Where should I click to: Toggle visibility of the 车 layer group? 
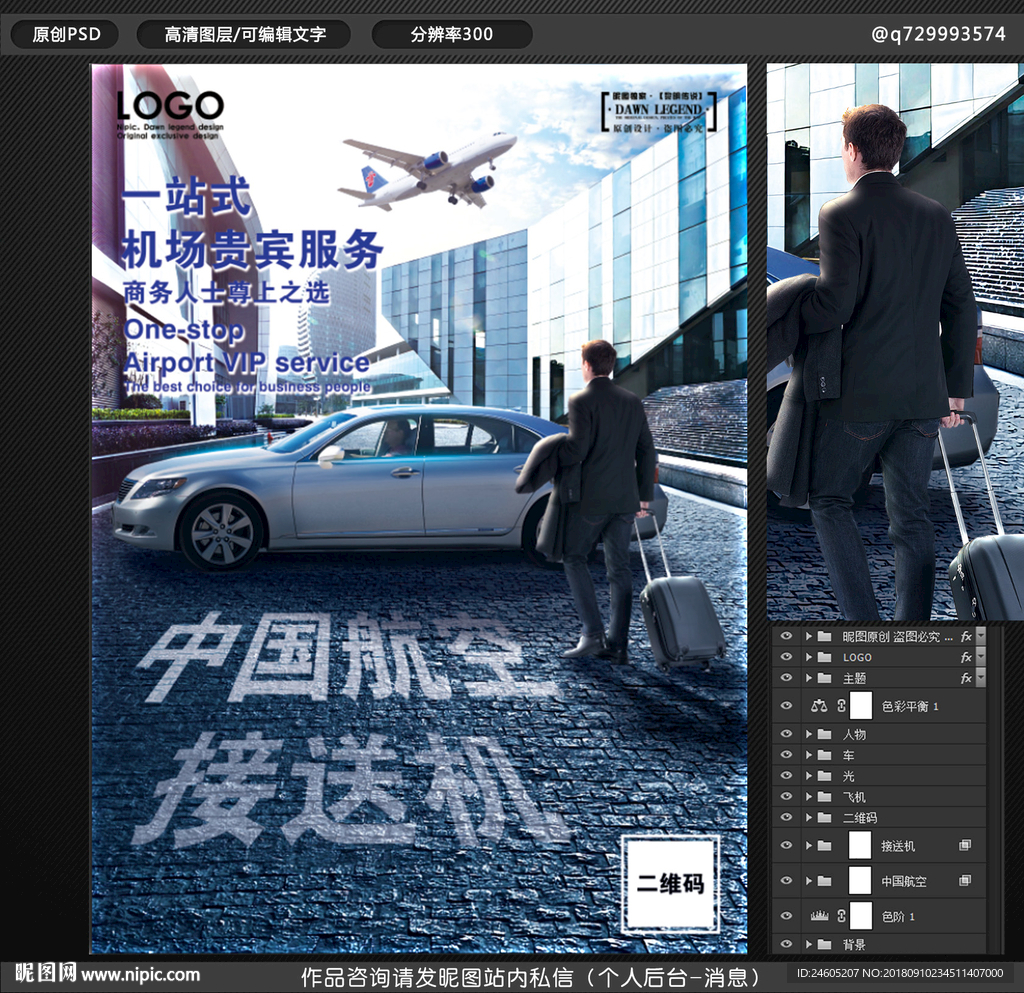point(786,755)
